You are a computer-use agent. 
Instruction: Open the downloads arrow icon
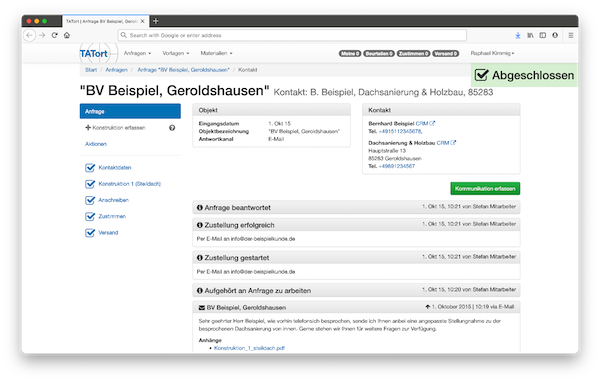coord(518,35)
